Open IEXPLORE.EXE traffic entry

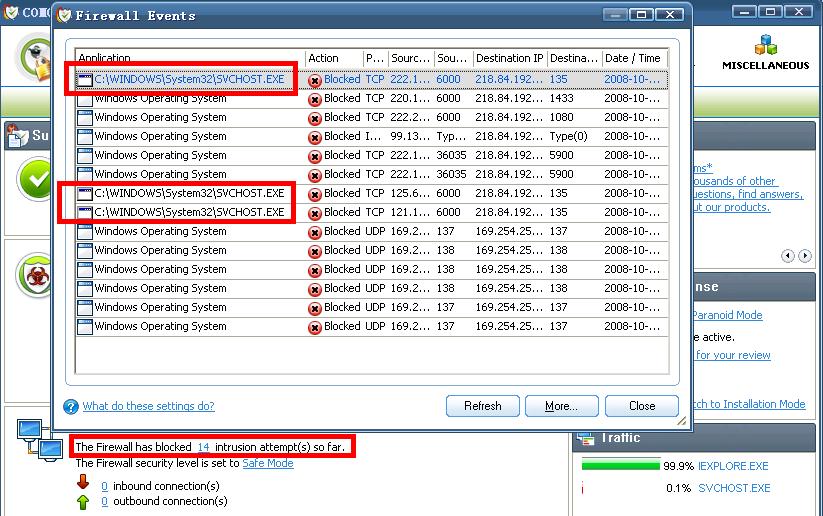pos(733,466)
